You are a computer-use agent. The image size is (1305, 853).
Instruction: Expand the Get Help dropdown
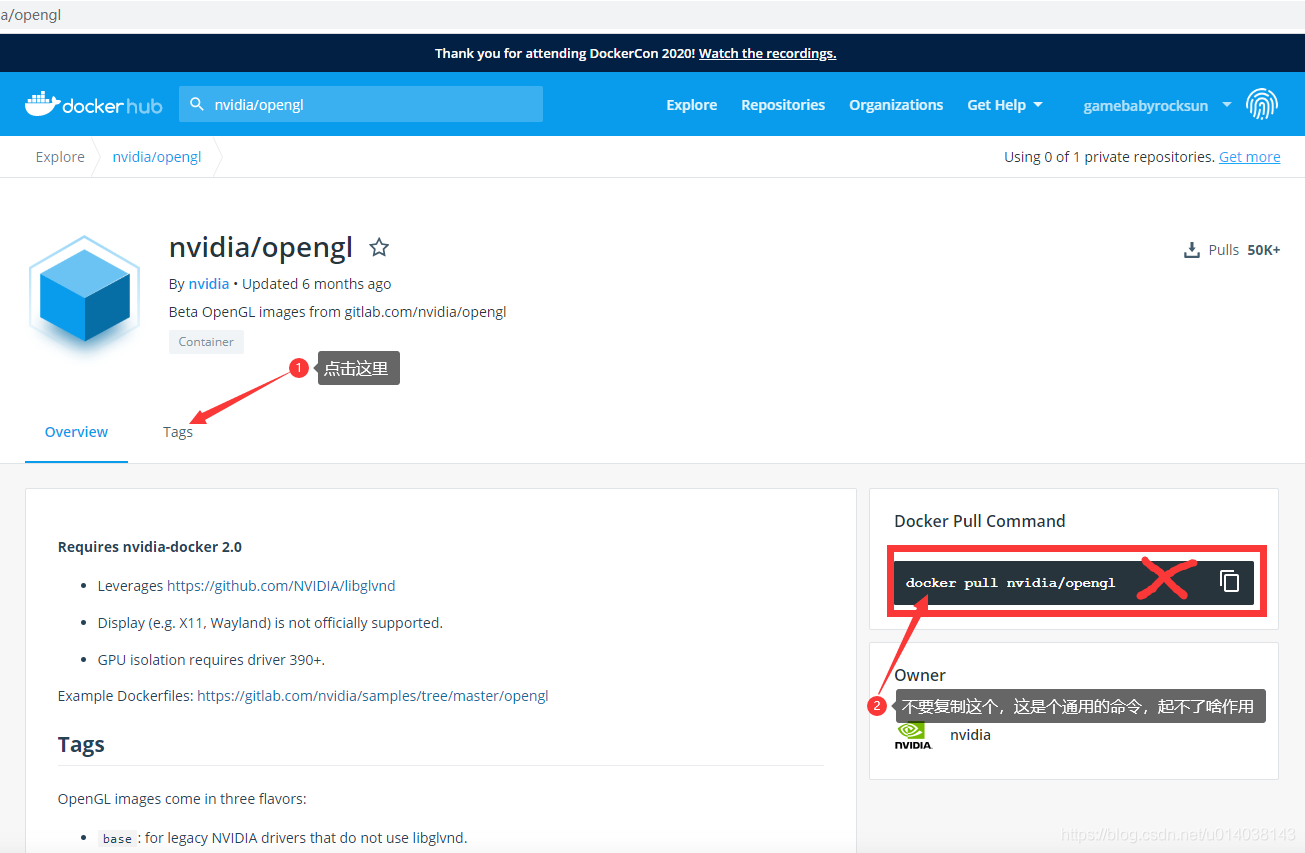[x=1004, y=105]
